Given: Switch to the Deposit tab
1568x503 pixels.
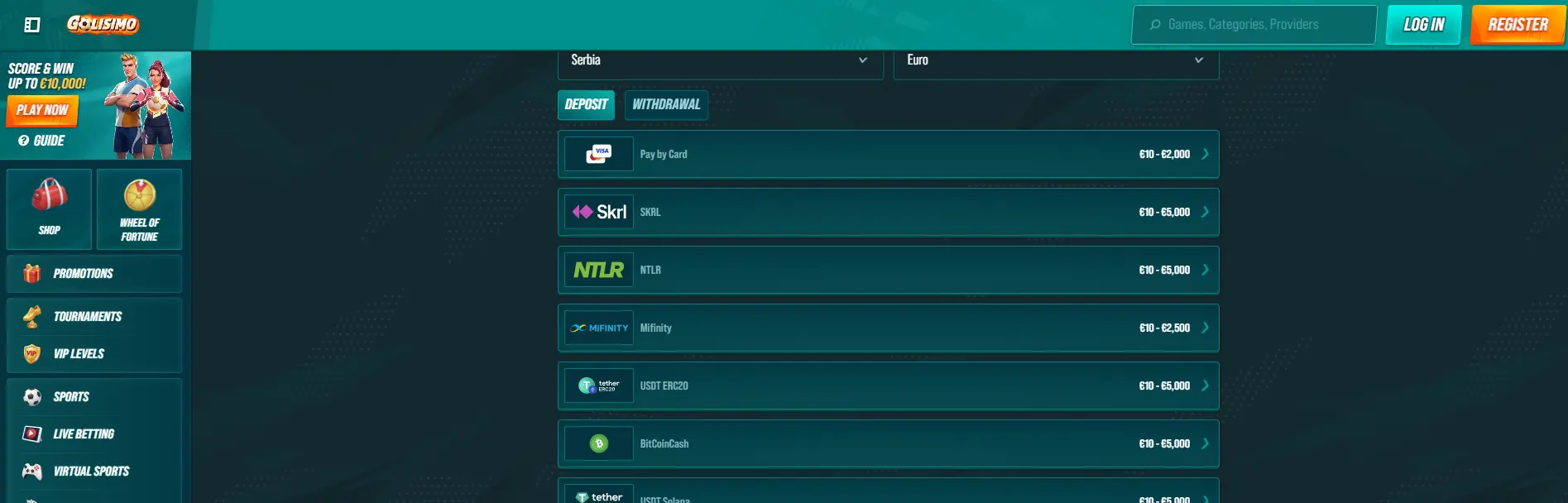Looking at the screenshot, I should 587,104.
